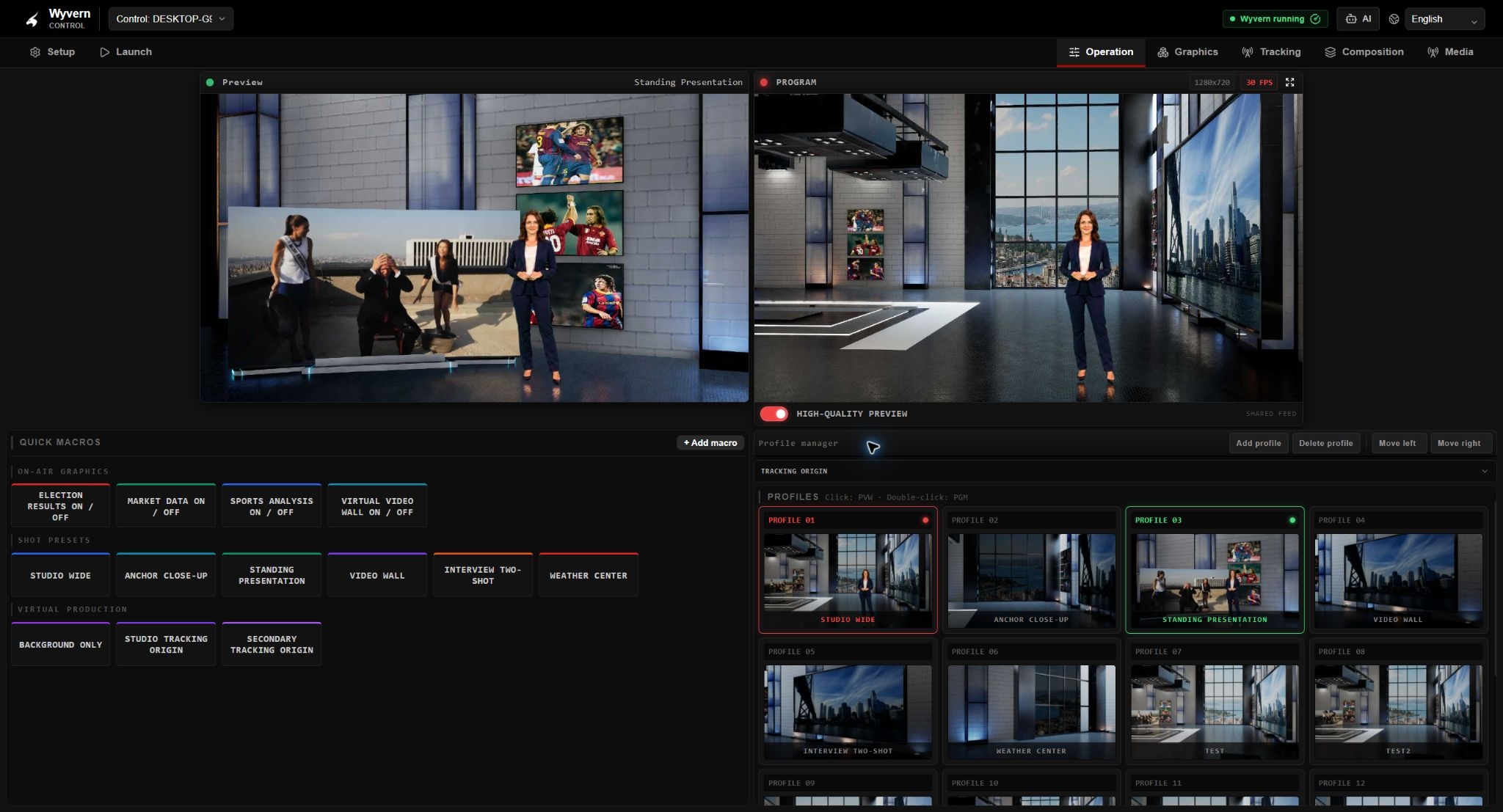Run the Anchor Close-Up shot preset

(166, 575)
